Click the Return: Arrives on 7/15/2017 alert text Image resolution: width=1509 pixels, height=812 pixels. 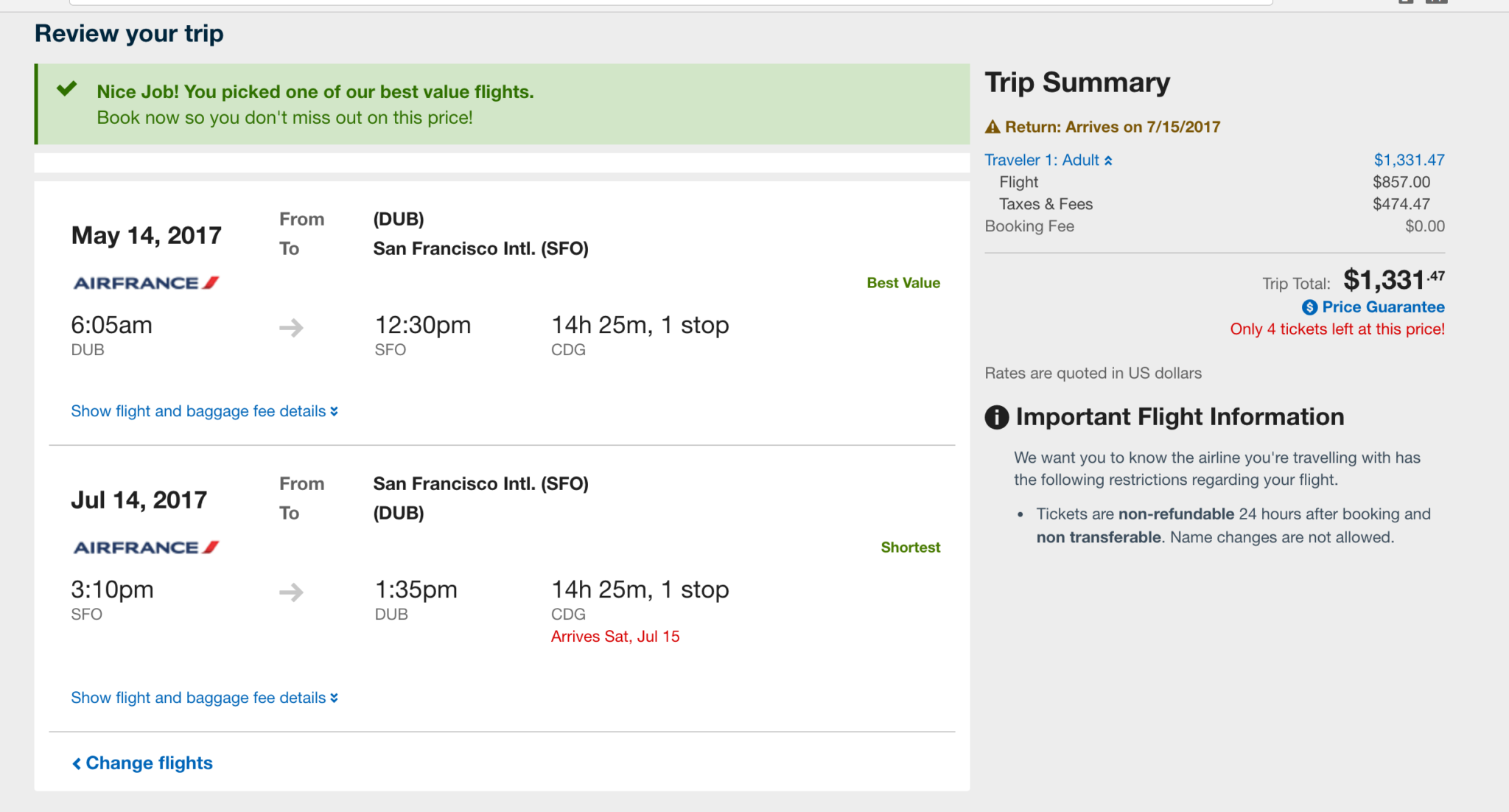point(1113,127)
